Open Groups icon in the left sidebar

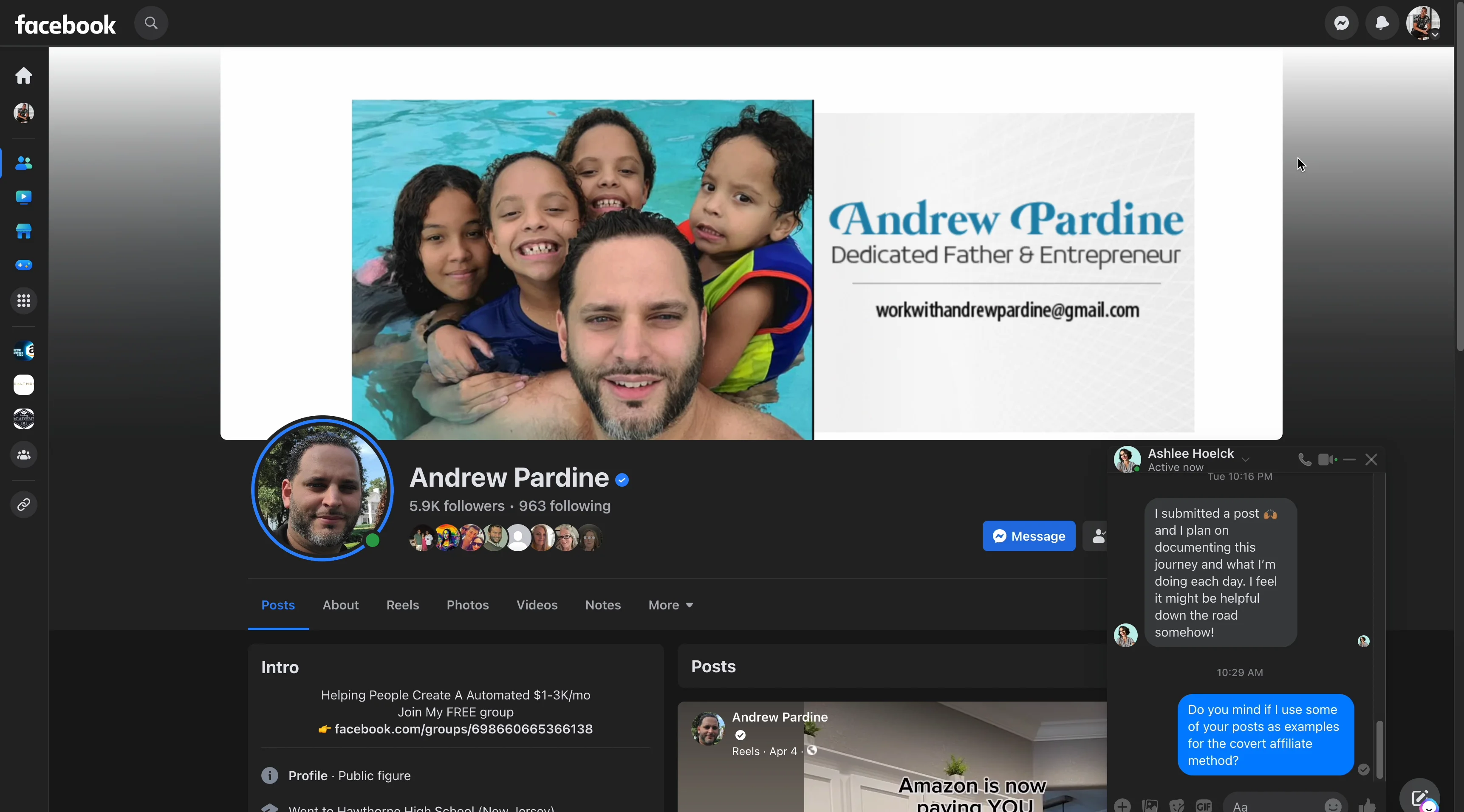[x=24, y=455]
